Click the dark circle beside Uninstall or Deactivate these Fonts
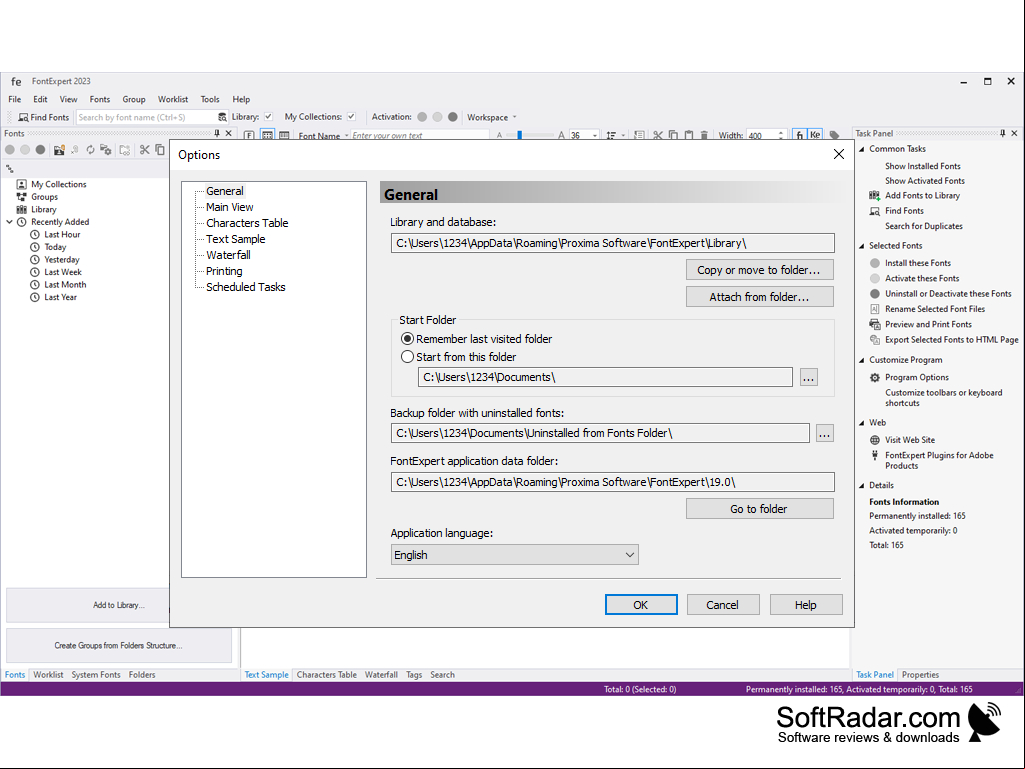Image resolution: width=1025 pixels, height=769 pixels. click(x=875, y=294)
